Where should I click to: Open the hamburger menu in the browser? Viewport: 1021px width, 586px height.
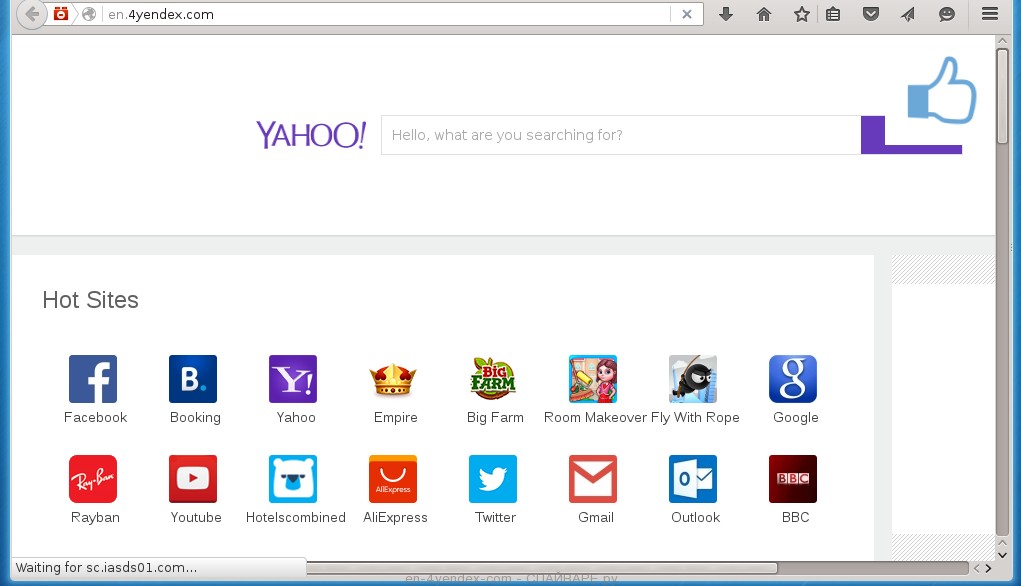990,14
